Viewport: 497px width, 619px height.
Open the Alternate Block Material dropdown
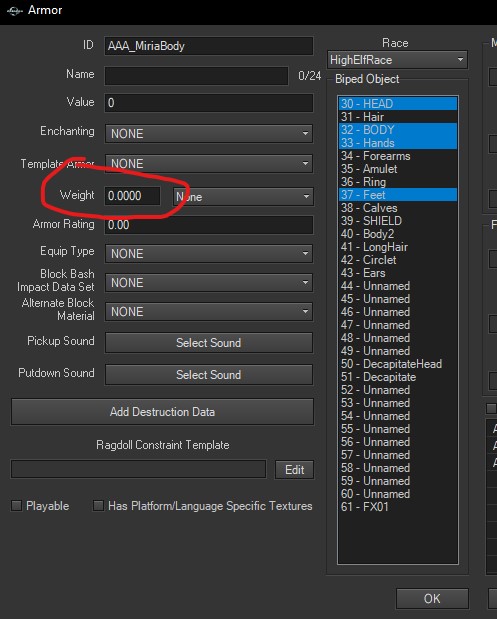209,312
